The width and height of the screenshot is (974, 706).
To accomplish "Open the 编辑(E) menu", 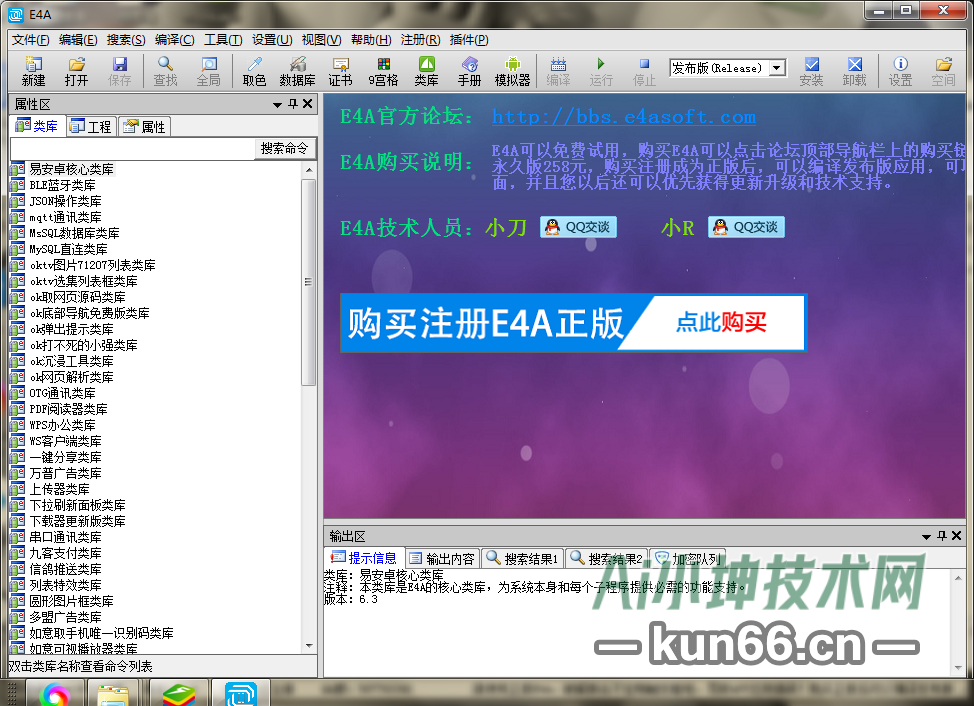I will click(78, 40).
